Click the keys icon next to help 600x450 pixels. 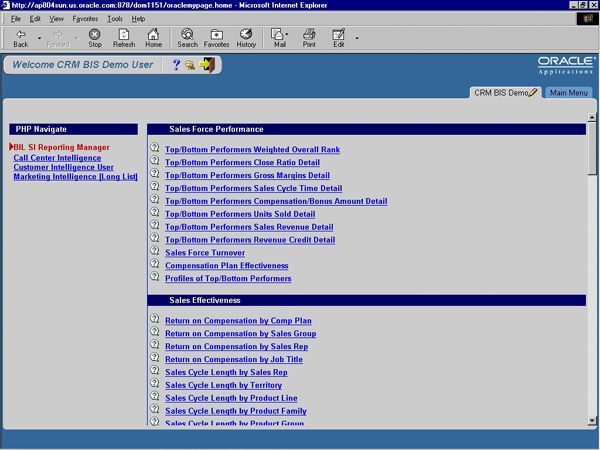(190, 65)
